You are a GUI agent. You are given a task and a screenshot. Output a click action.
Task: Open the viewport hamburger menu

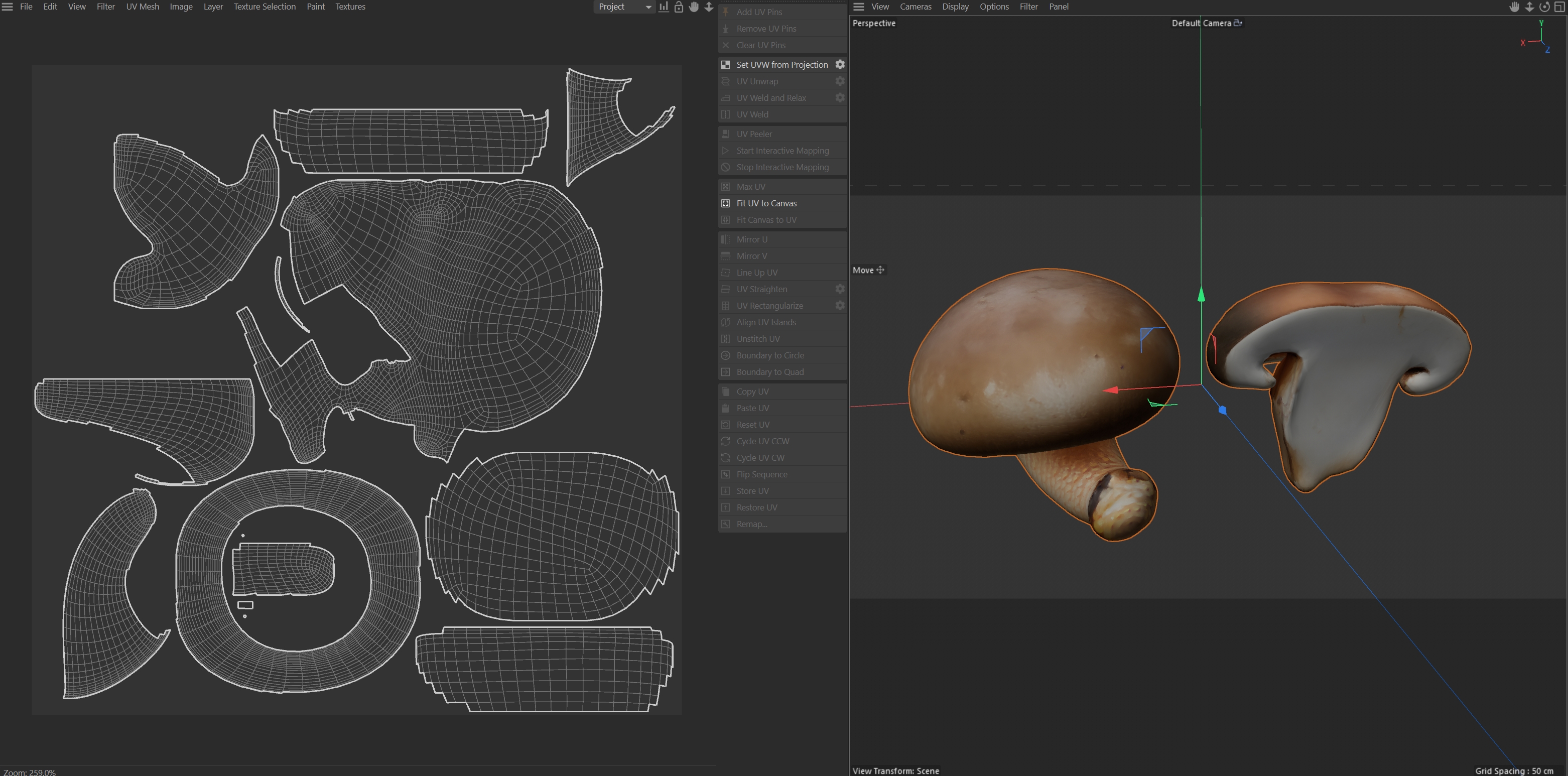pos(858,7)
